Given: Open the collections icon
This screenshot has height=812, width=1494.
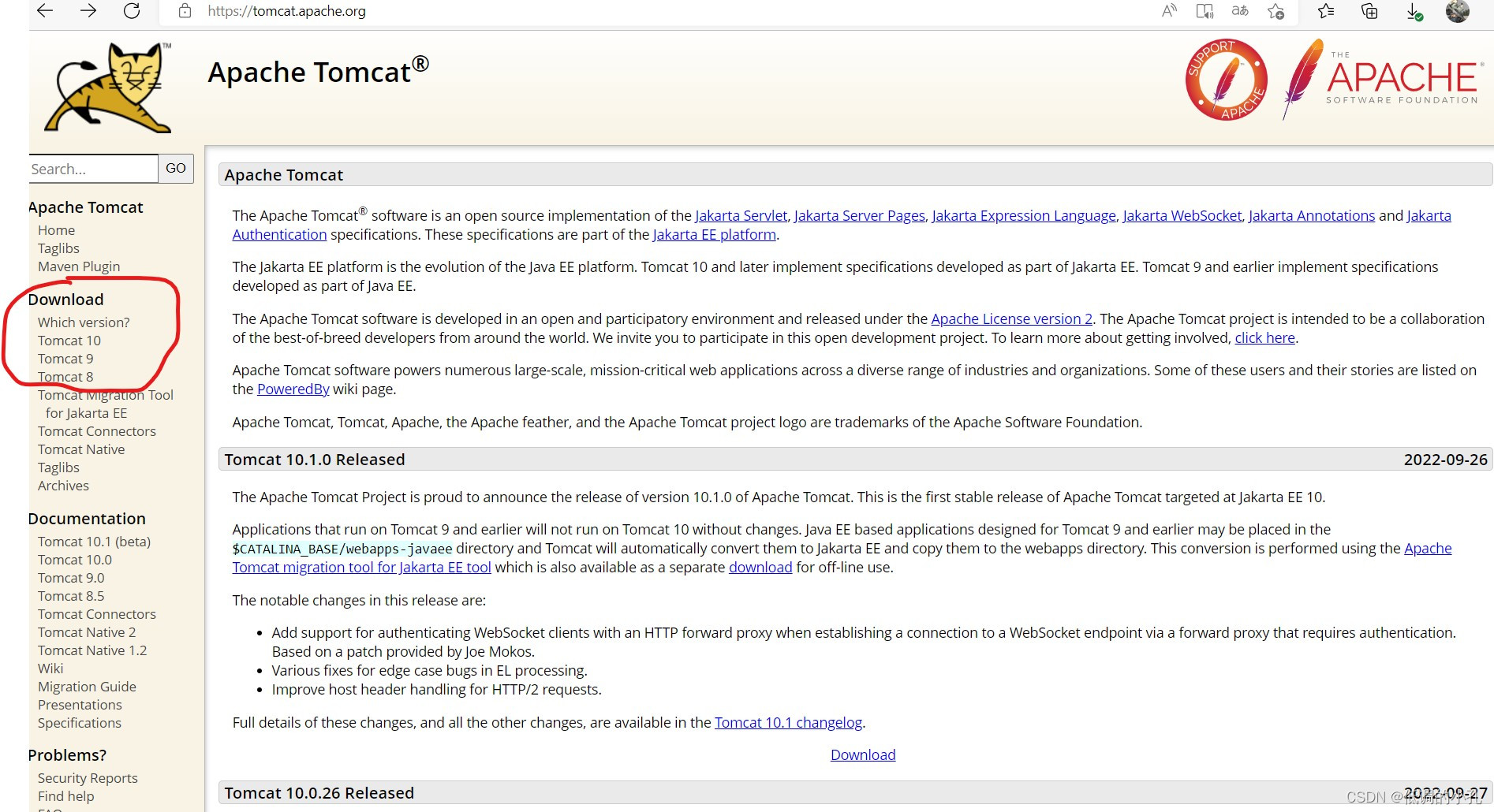Looking at the screenshot, I should pos(1370,11).
